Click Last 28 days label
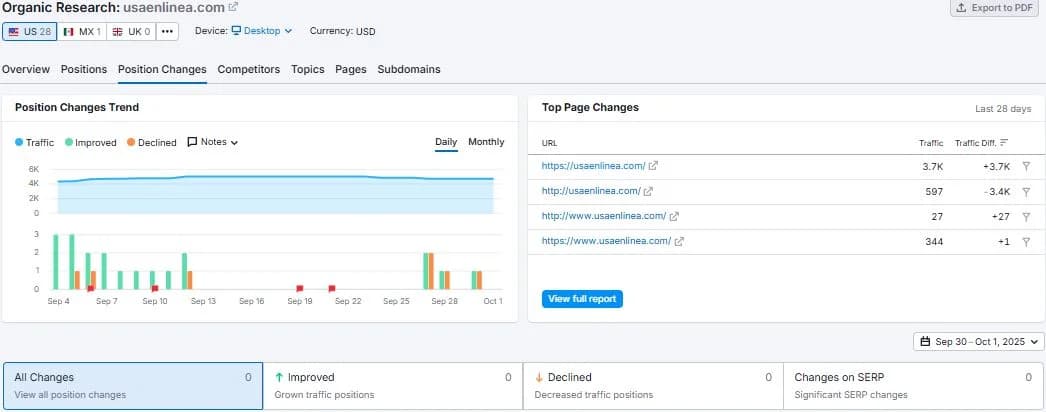The width and height of the screenshot is (1046, 412). pyautogui.click(x=1003, y=109)
